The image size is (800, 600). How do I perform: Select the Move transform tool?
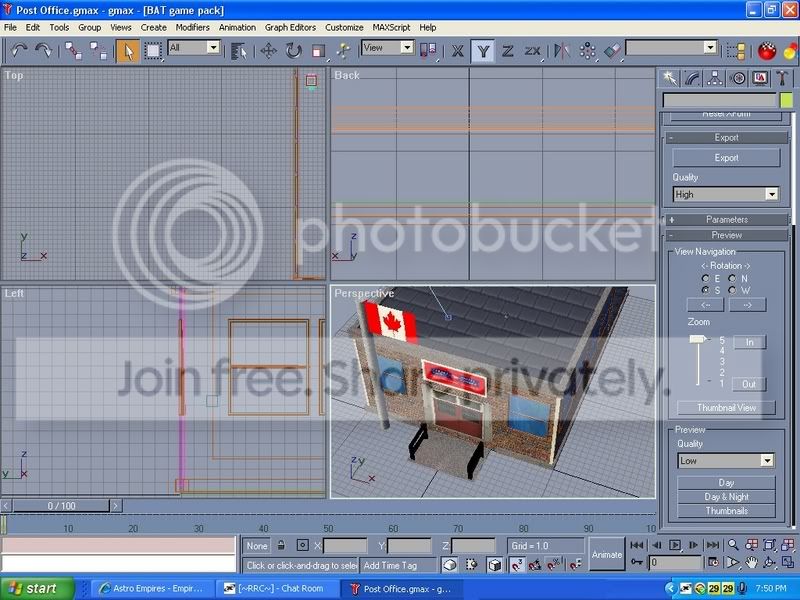click(268, 51)
